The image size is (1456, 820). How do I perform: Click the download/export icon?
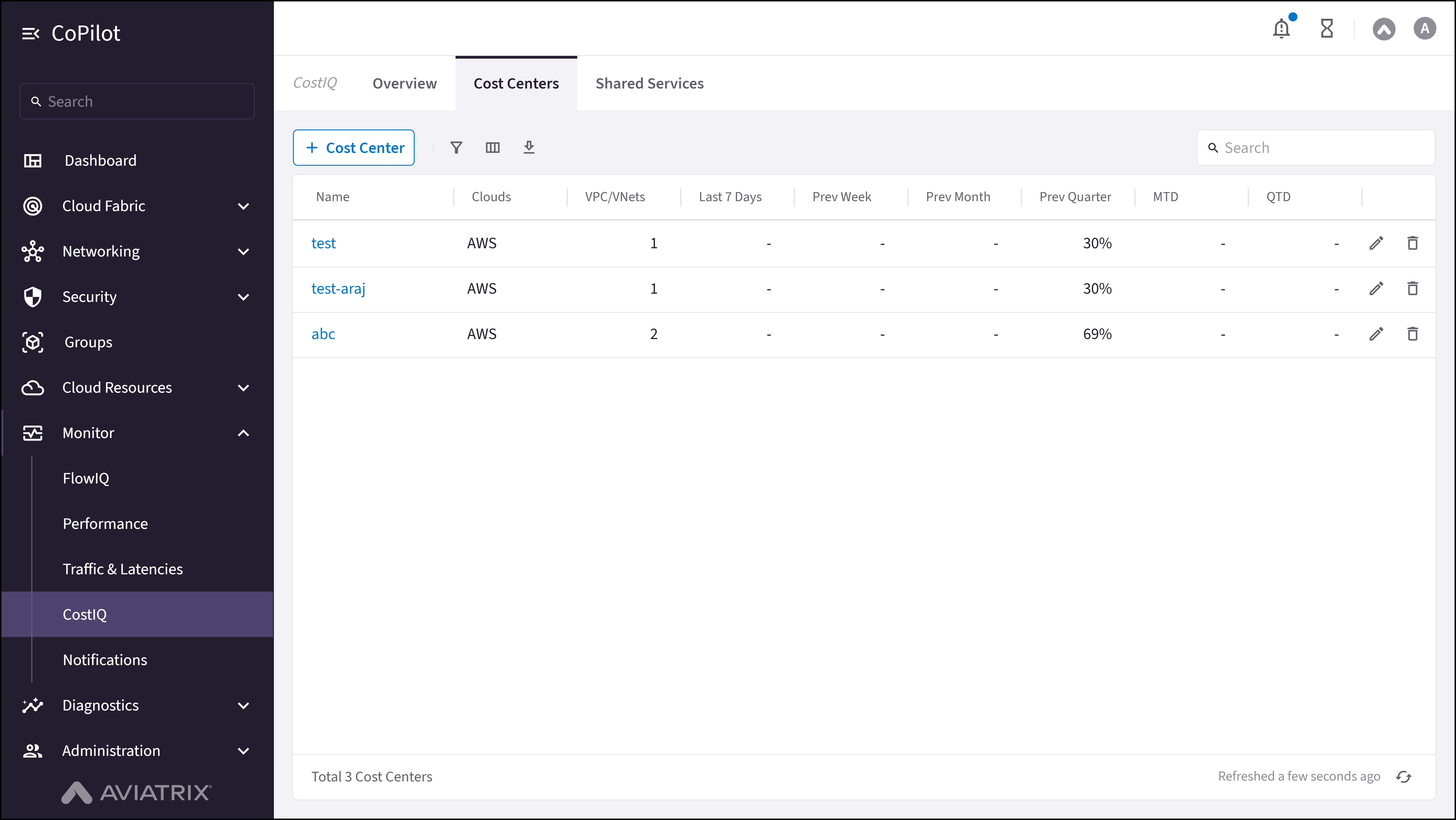[x=528, y=148]
